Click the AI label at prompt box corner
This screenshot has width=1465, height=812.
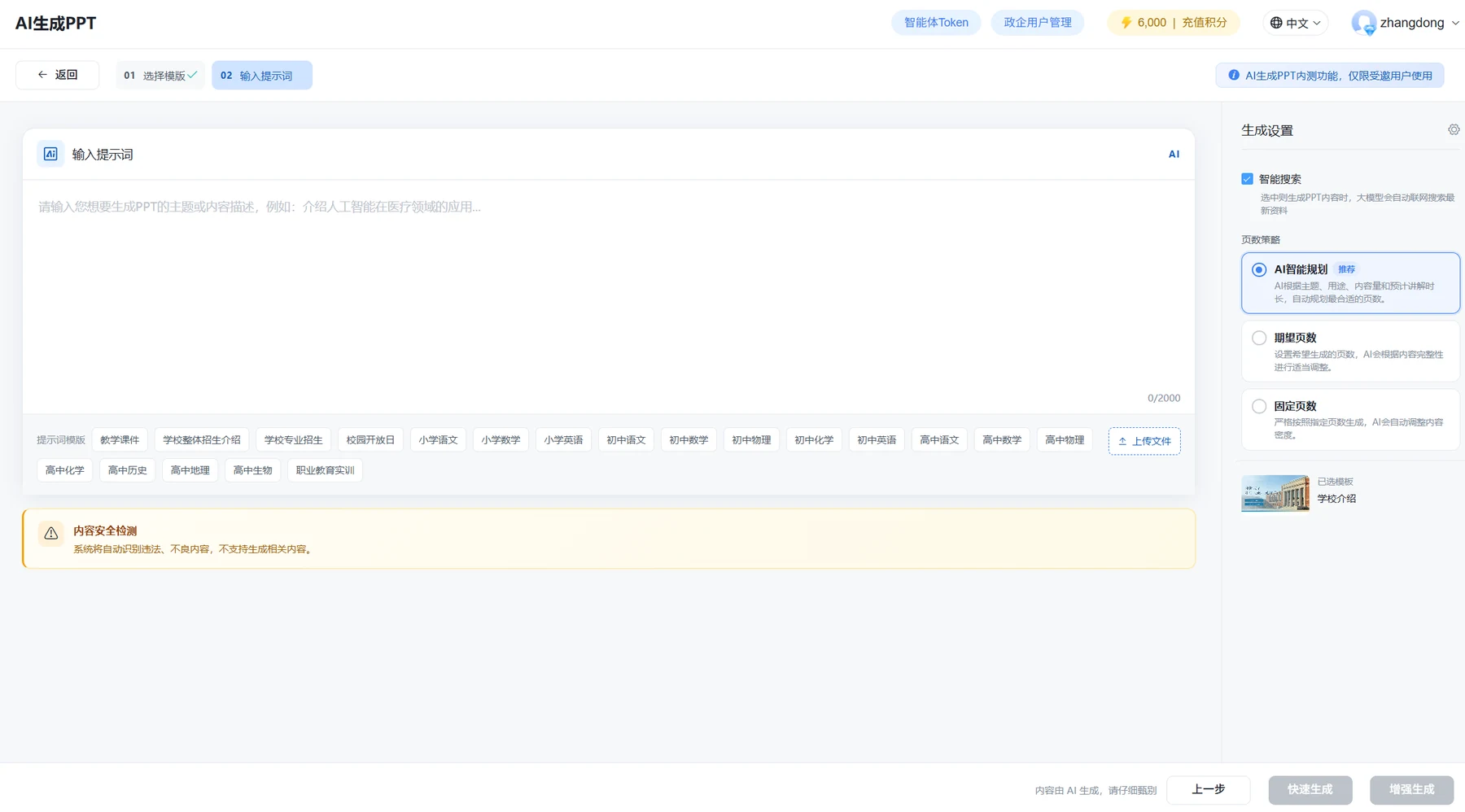[x=1174, y=154]
